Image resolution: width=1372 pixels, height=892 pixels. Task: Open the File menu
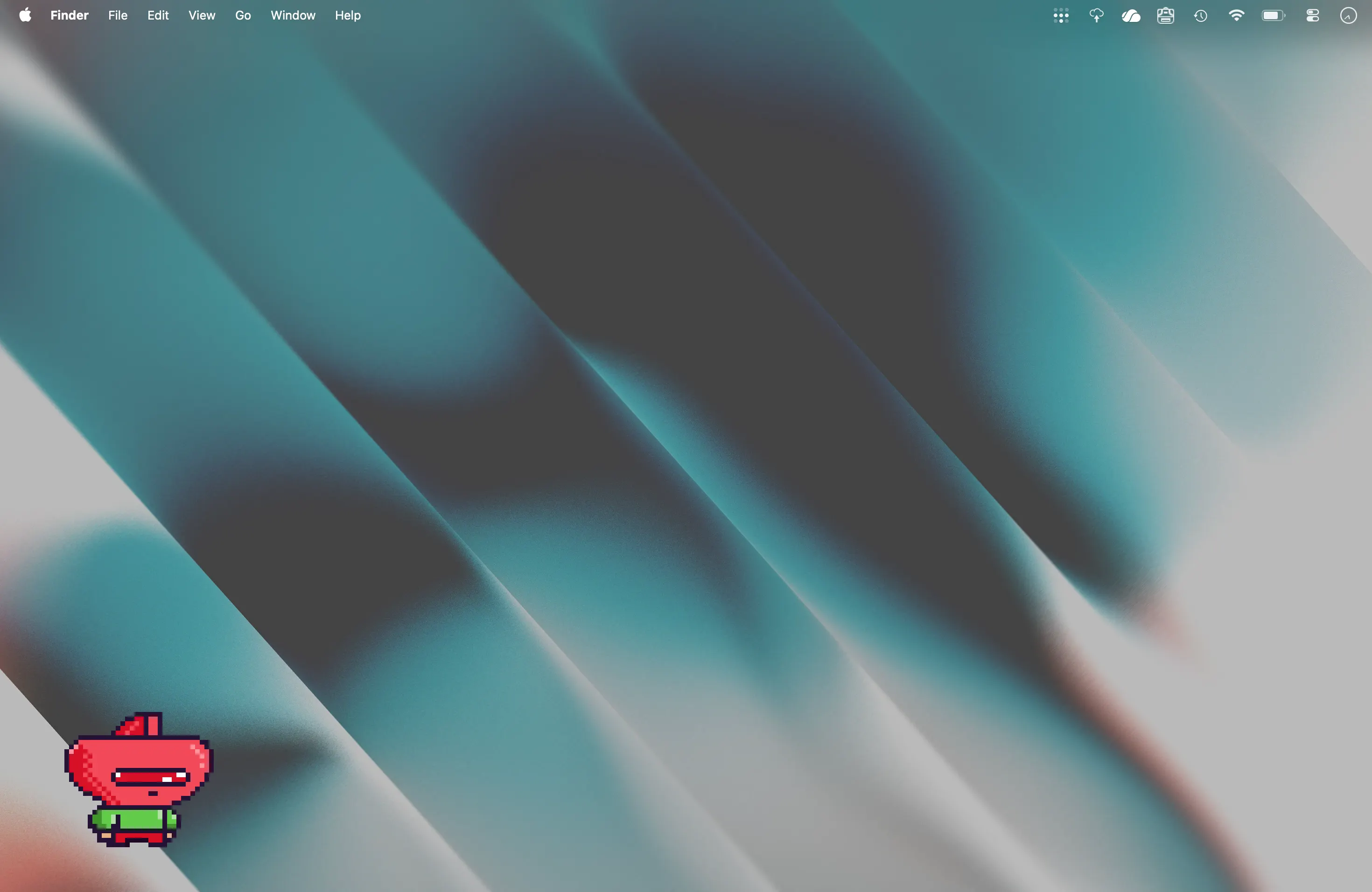(118, 15)
